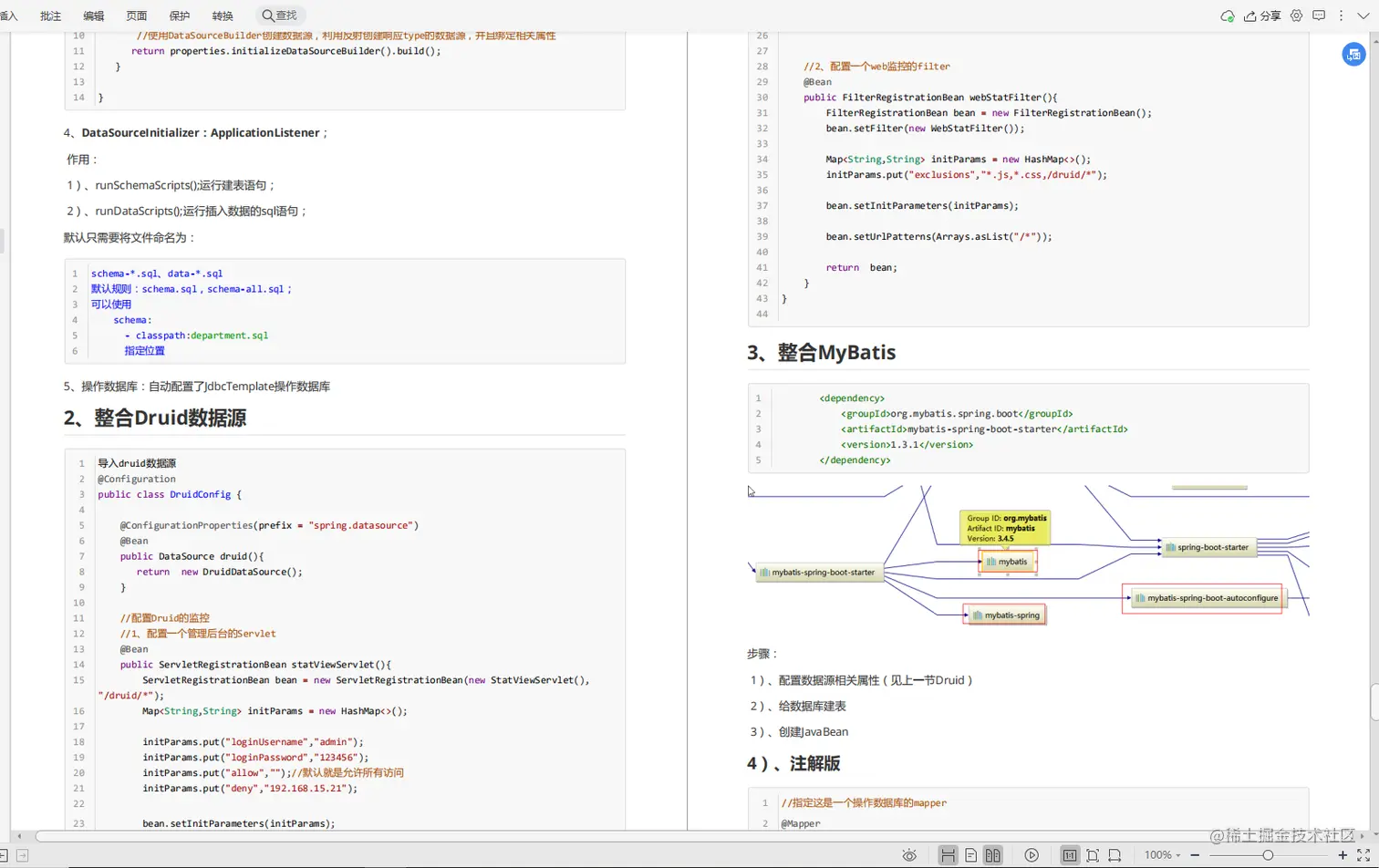Switch to two-page view
The image size is (1379, 868).
[993, 855]
